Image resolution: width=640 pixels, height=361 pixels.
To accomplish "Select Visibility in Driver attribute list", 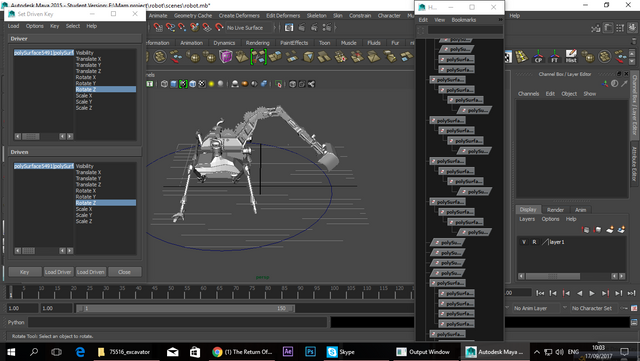I will pyautogui.click(x=84, y=53).
